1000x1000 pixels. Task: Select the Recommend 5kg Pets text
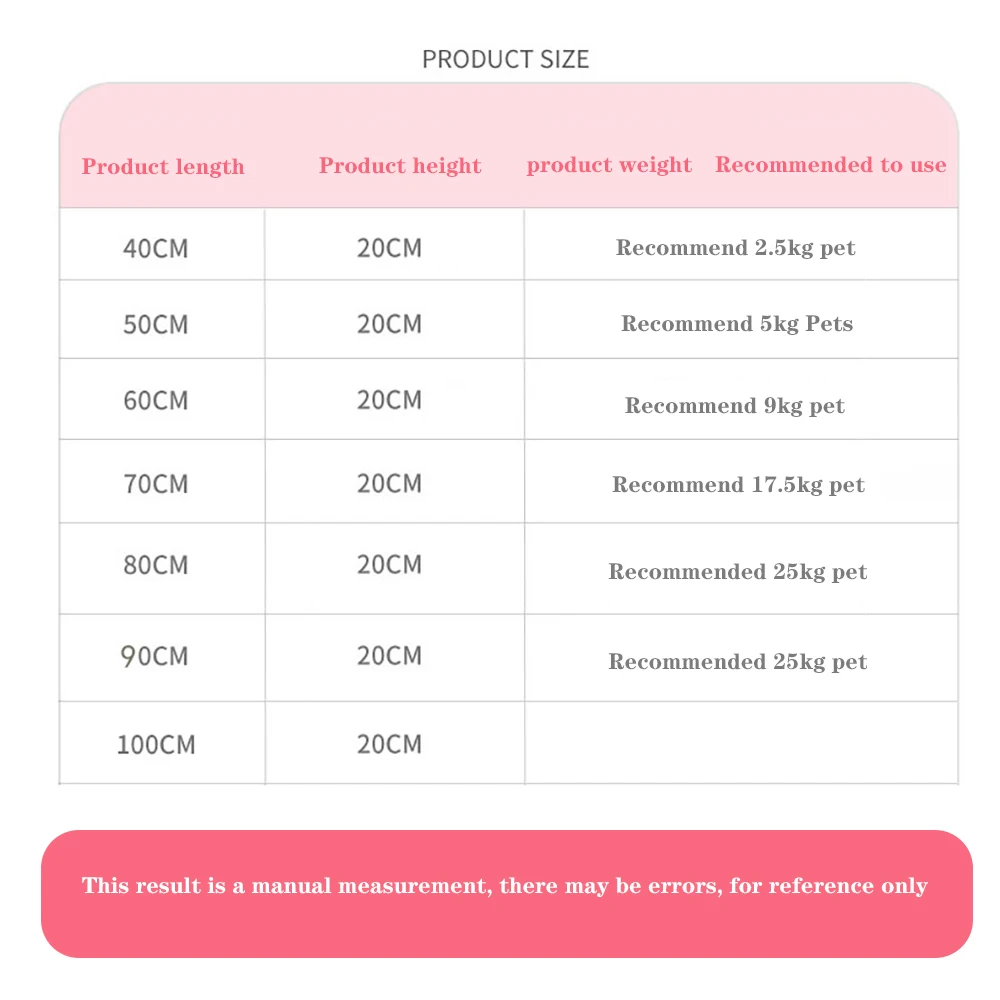[737, 324]
